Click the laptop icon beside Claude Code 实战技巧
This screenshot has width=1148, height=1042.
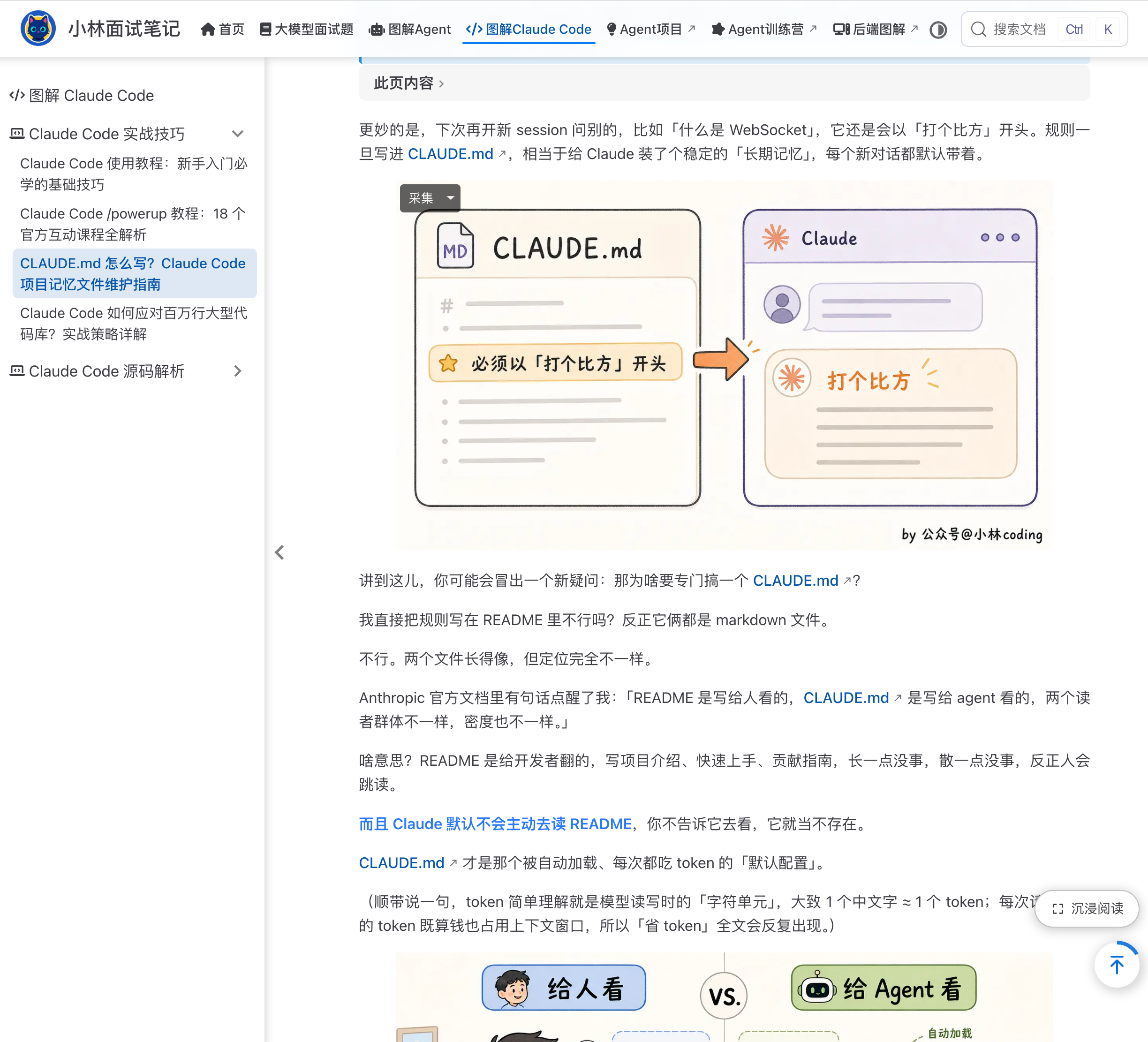click(17, 134)
